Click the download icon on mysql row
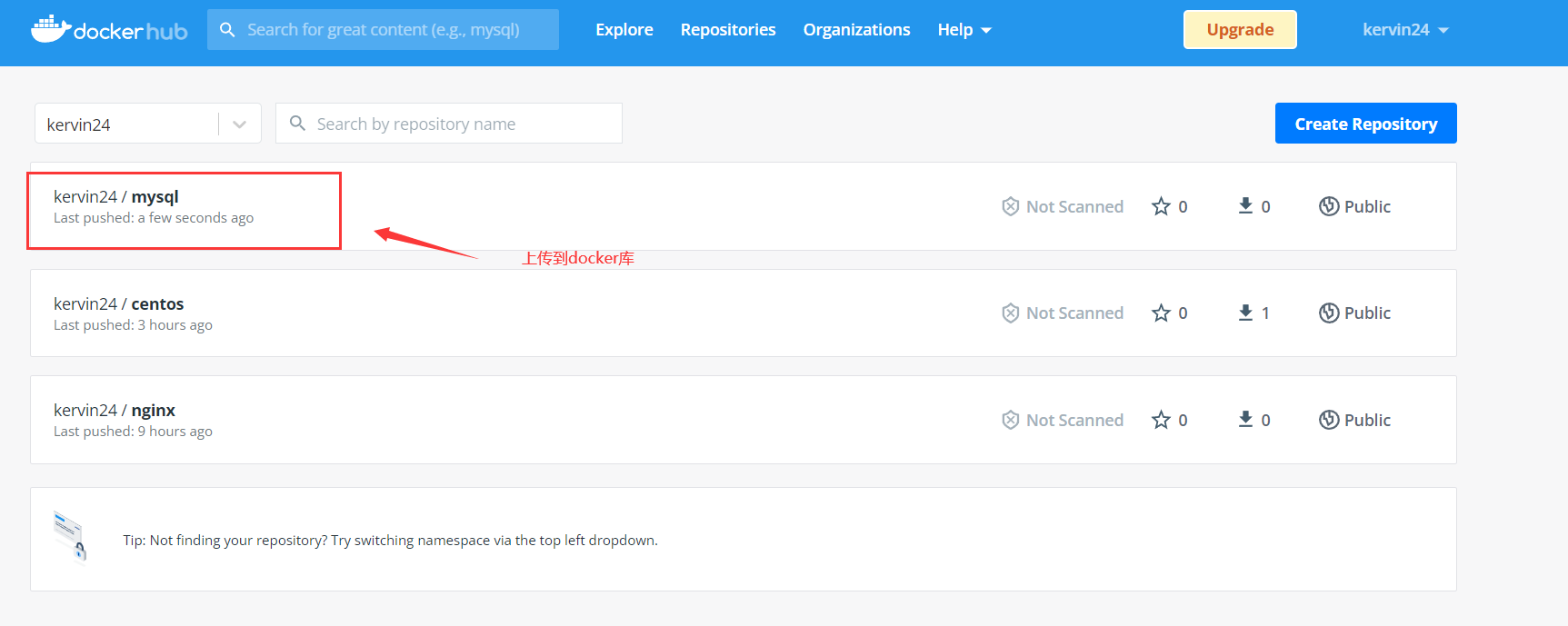The height and width of the screenshot is (626, 1568). pyautogui.click(x=1245, y=206)
